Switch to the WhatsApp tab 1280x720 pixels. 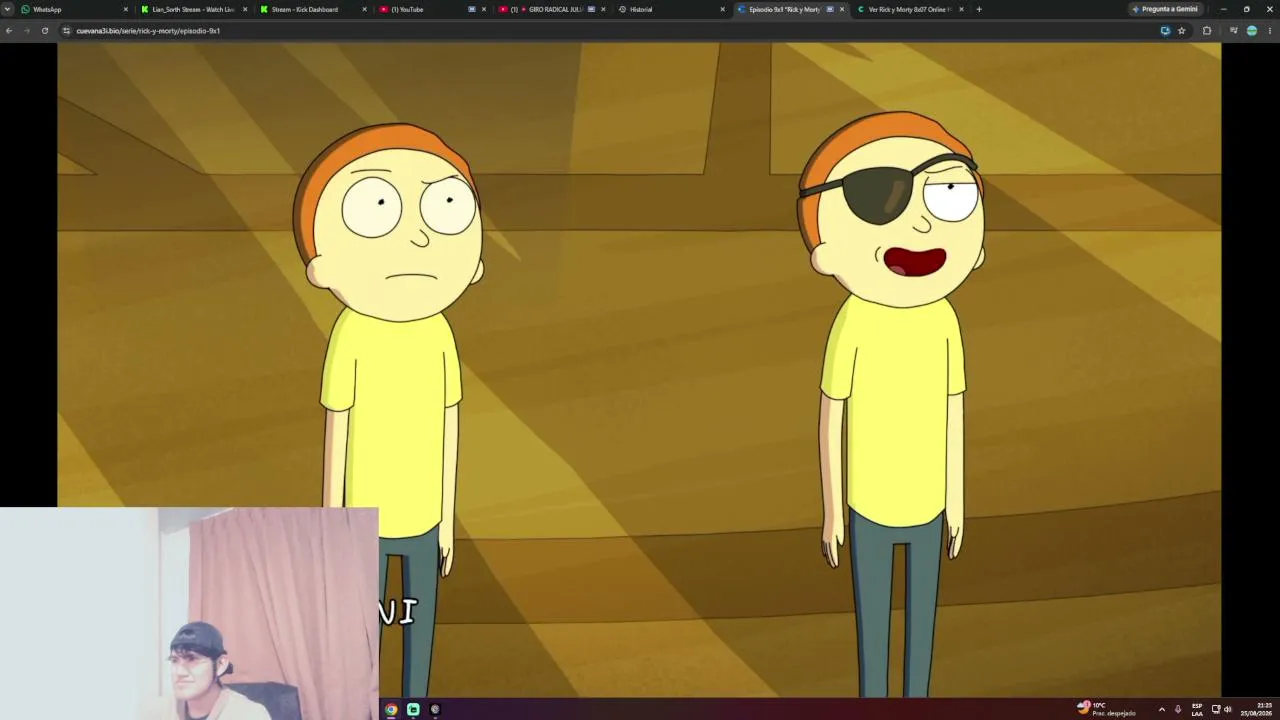point(75,9)
